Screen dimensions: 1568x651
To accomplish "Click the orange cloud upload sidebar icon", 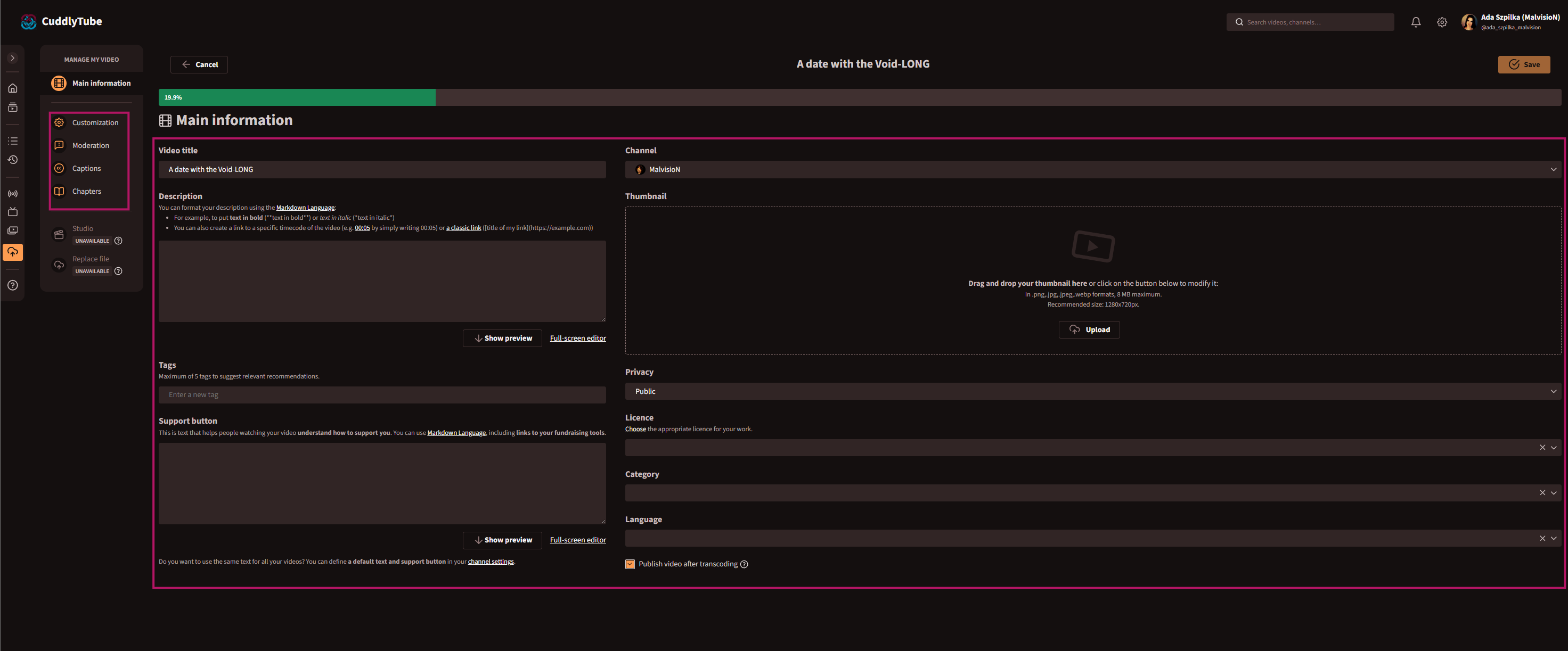I will click(13, 252).
